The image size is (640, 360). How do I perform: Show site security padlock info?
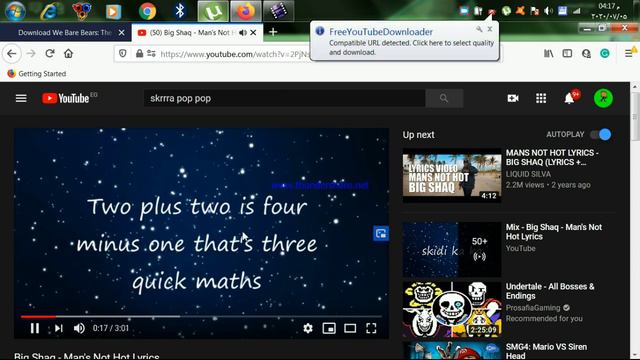(139, 53)
